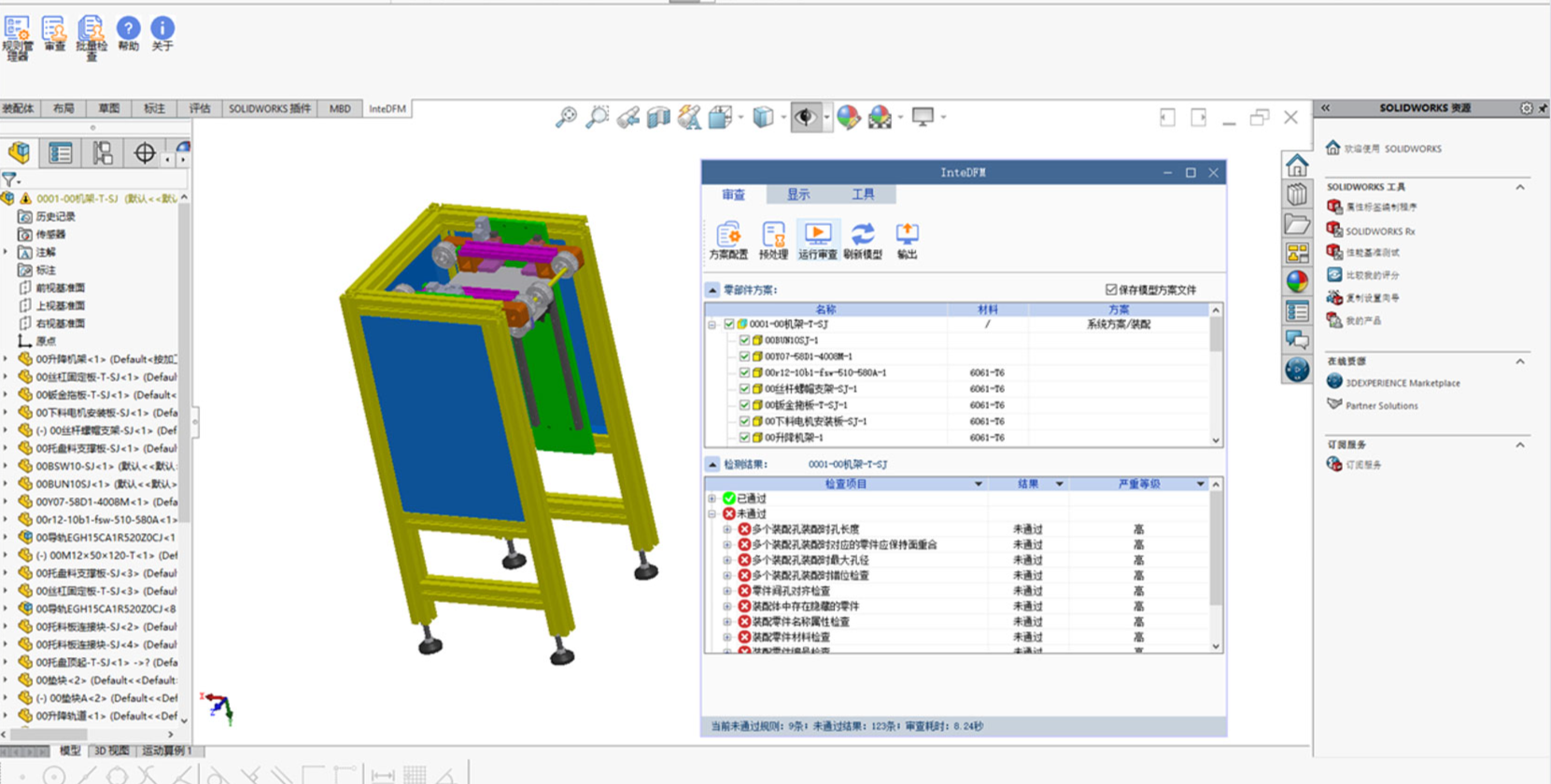Screen dimensions: 1551x784
Task: Click the 输出 export icon in InteDFM
Action: [x=907, y=241]
